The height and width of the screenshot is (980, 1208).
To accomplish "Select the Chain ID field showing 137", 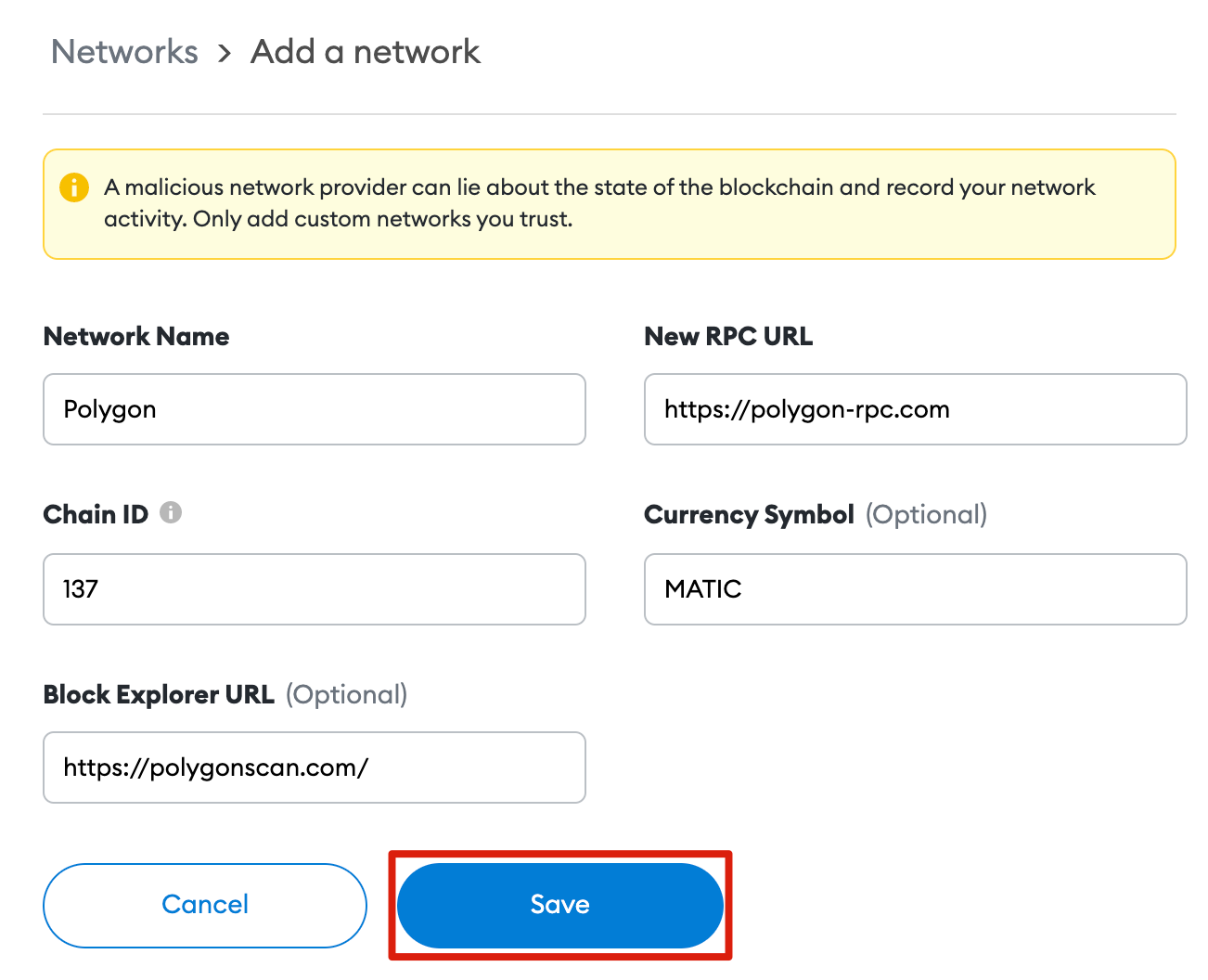I will (x=314, y=589).
